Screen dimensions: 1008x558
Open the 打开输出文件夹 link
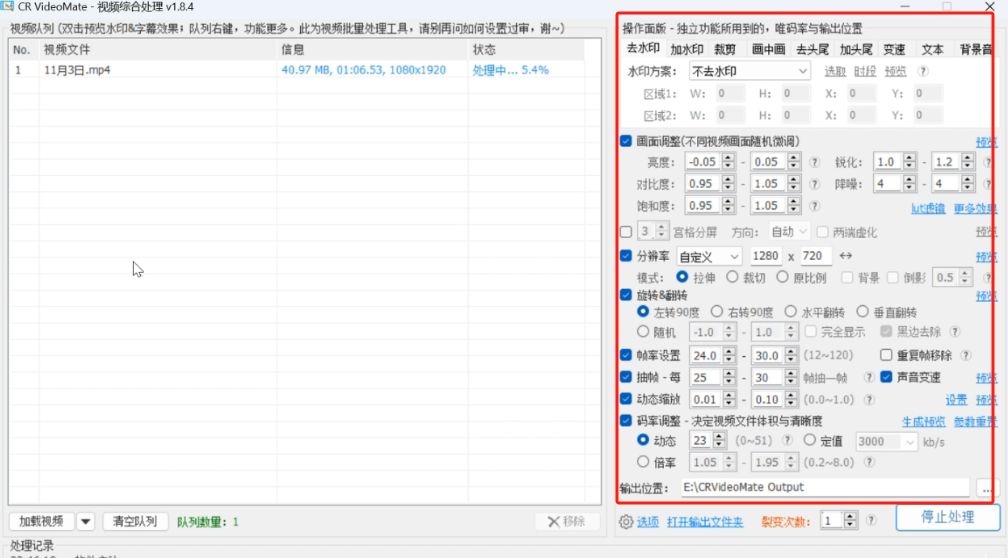pos(705,522)
